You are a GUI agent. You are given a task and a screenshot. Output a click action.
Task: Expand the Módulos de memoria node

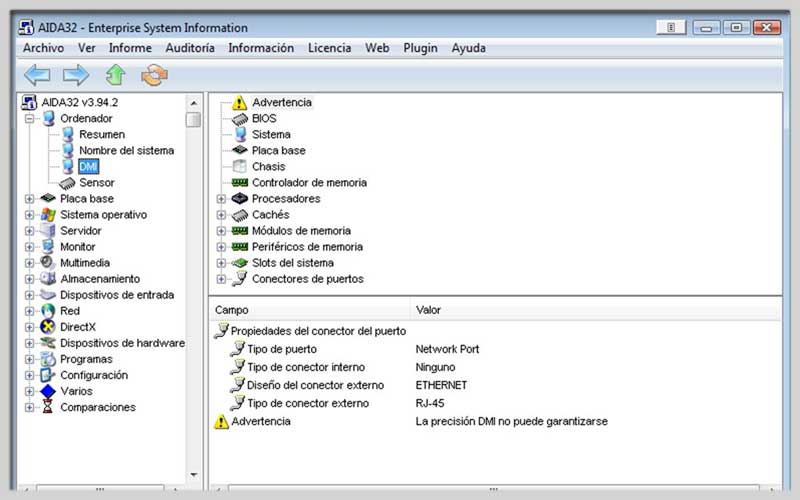(221, 231)
